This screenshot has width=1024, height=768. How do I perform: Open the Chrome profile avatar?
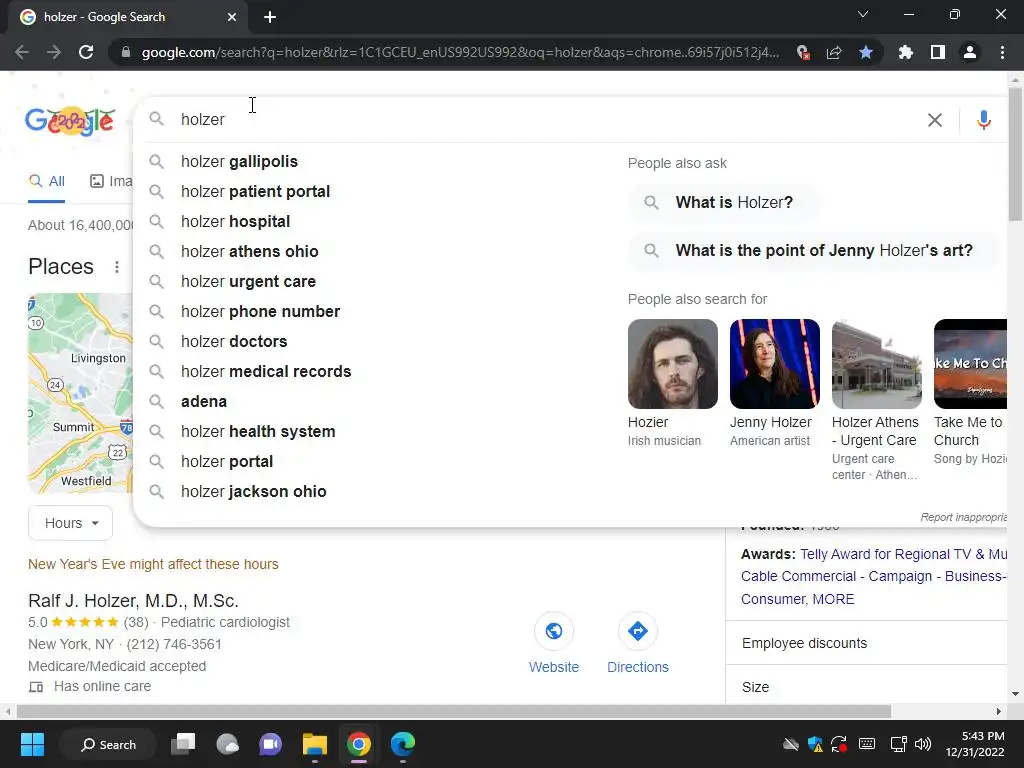click(970, 52)
